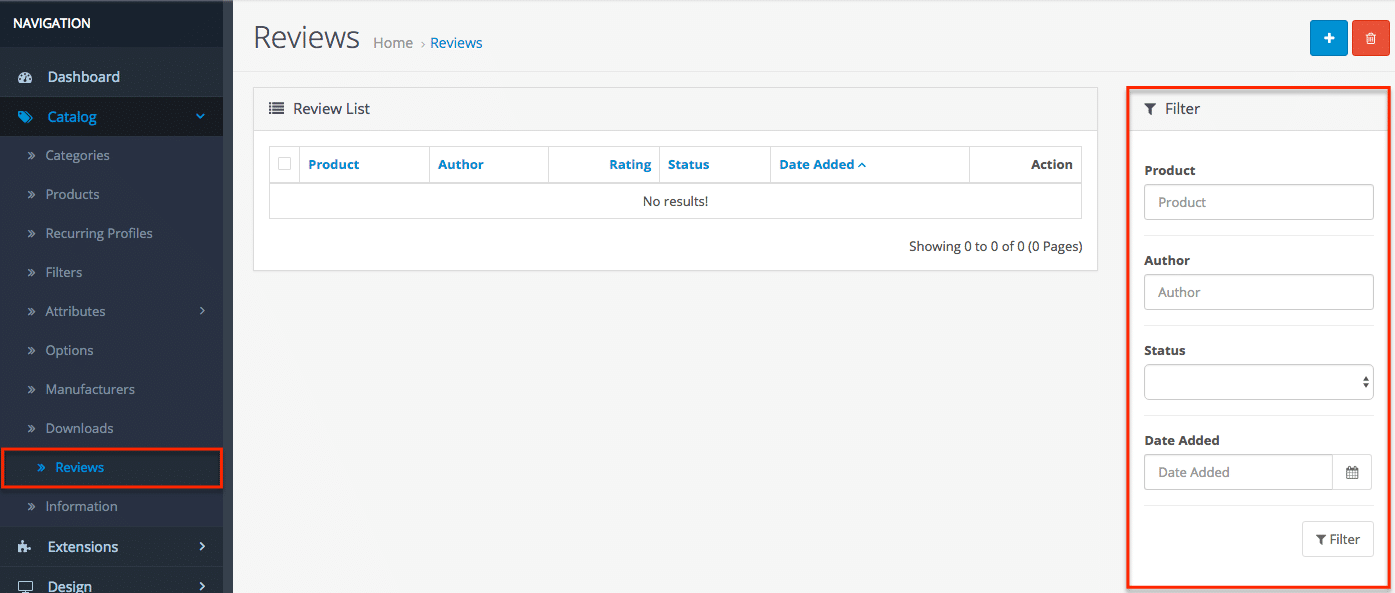Viewport: 1395px width, 593px height.
Task: Click the 'No results!' table text
Action: [x=675, y=201]
